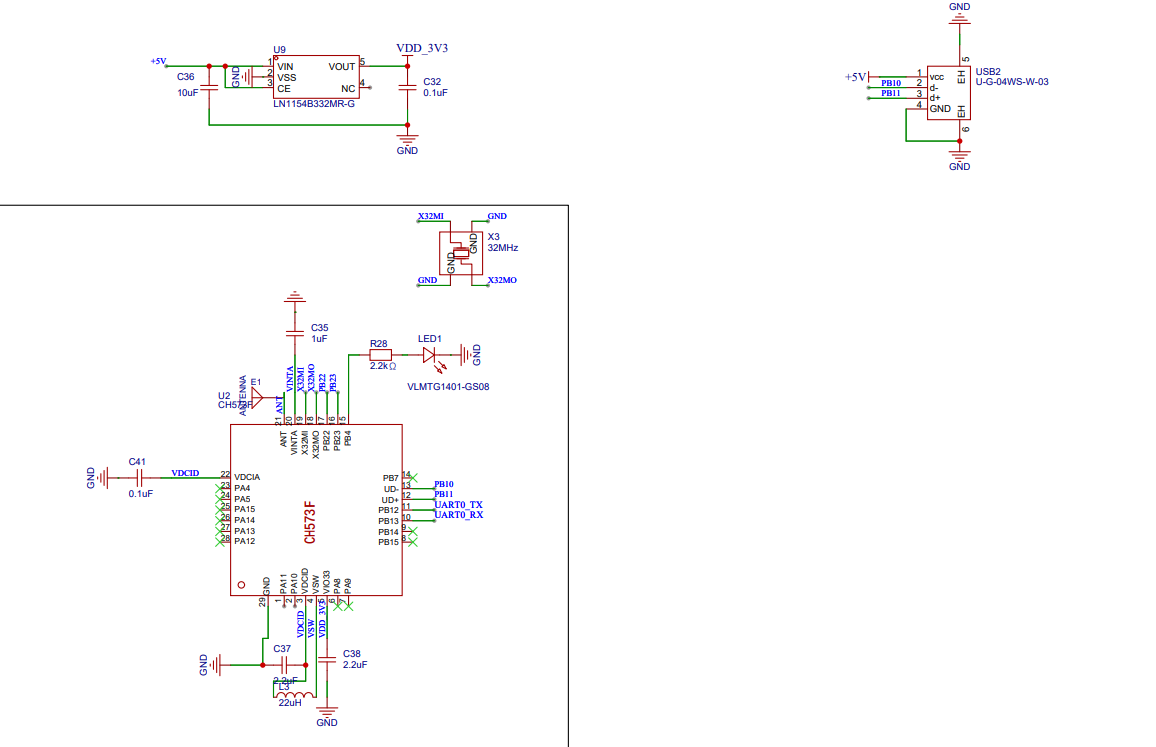Click the LED1 diode symbol

pyautogui.click(x=429, y=354)
